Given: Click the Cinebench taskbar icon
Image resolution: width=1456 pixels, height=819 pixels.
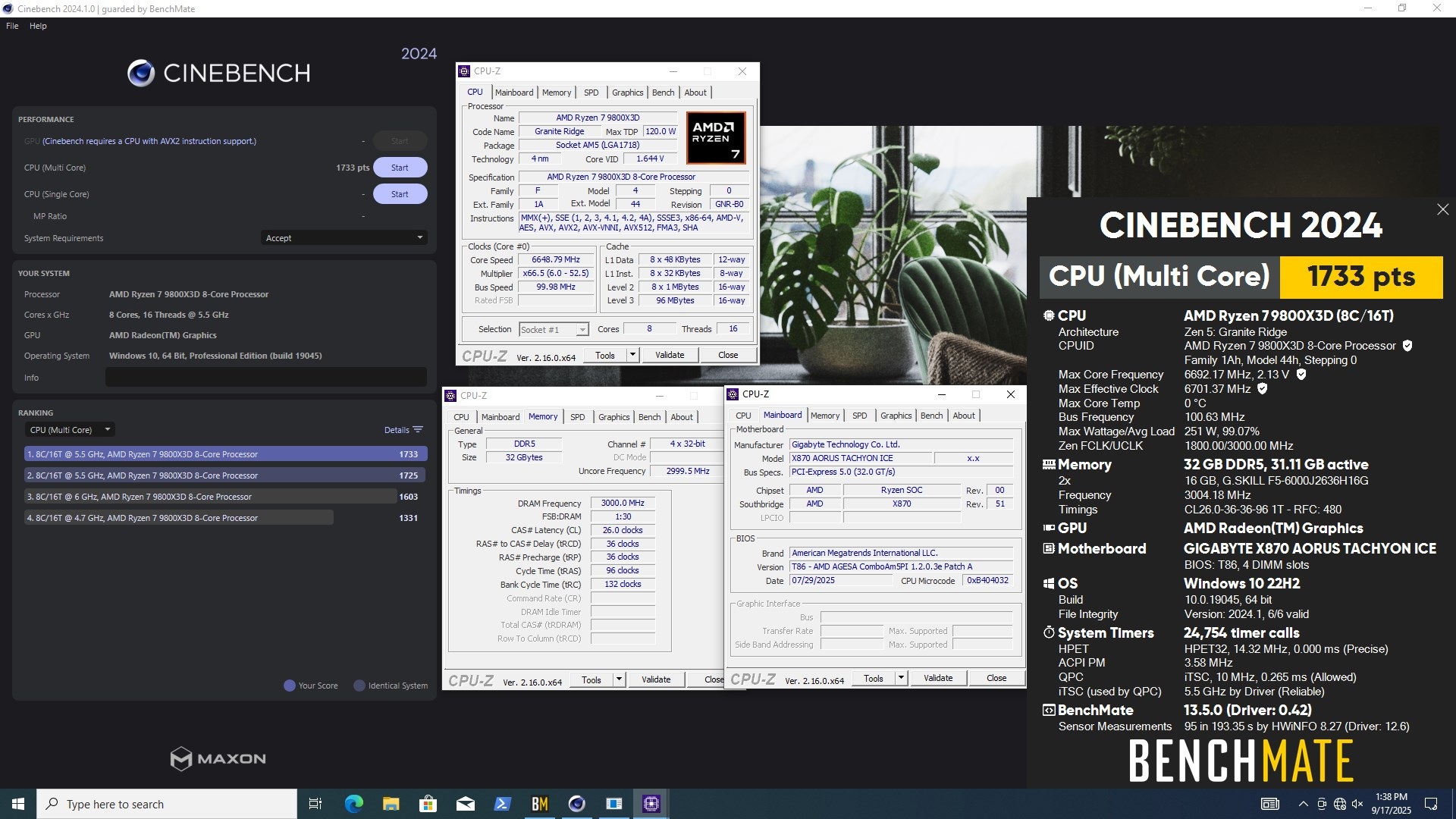Looking at the screenshot, I should 576,804.
